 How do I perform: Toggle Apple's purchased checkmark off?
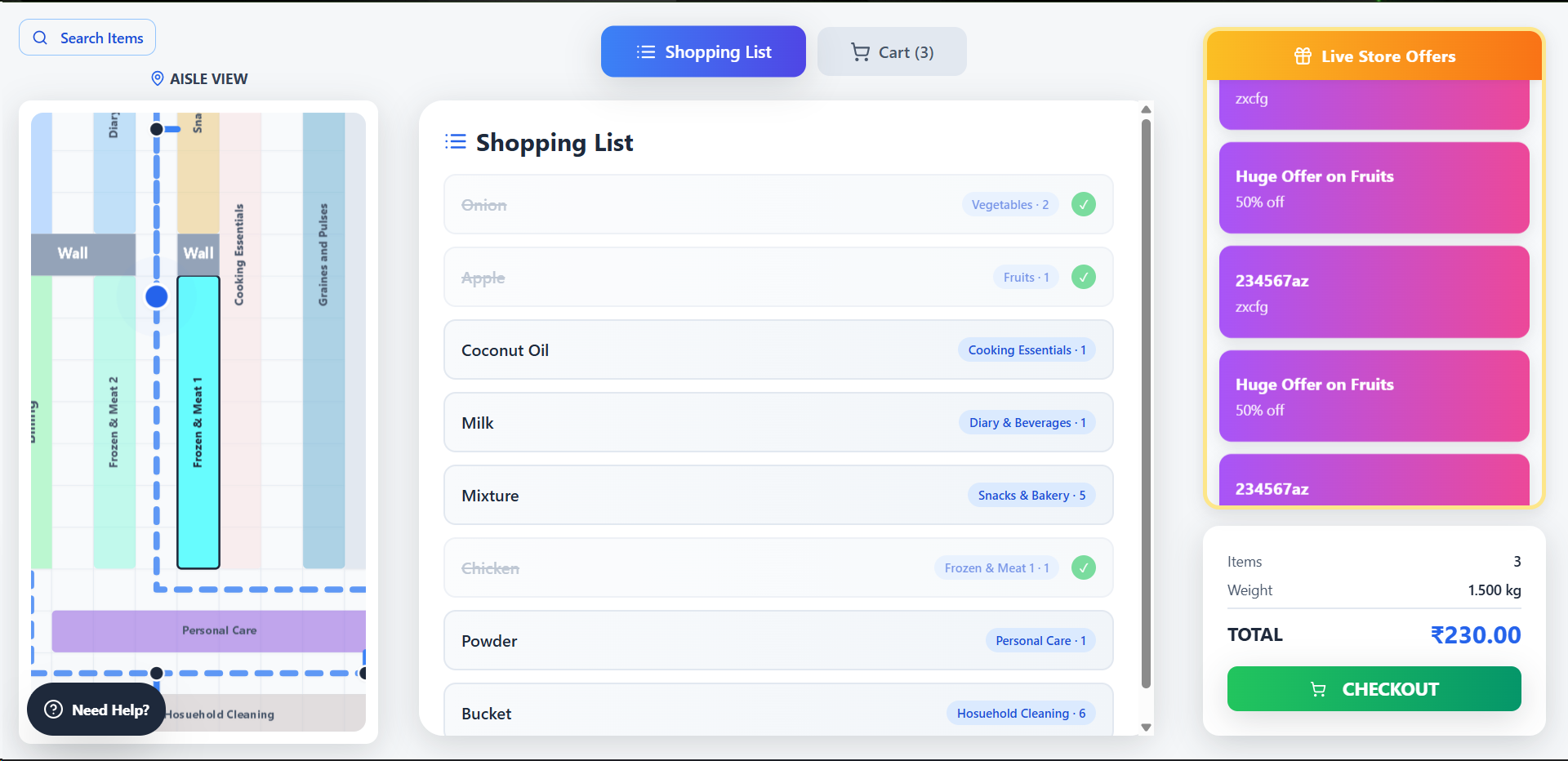pos(1084,277)
